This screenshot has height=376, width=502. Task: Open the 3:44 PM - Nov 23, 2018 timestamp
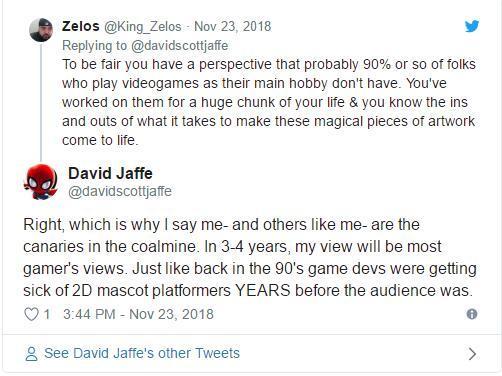(x=138, y=314)
